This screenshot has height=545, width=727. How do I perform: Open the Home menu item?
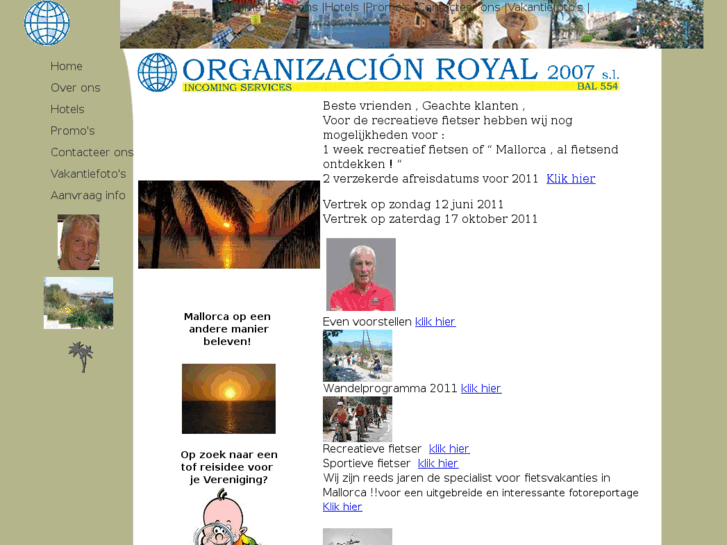click(x=66, y=66)
